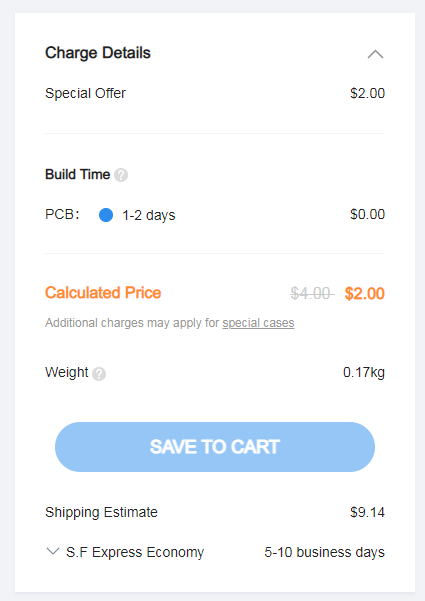Click the PCB build time $0.00 charge

click(x=367, y=214)
